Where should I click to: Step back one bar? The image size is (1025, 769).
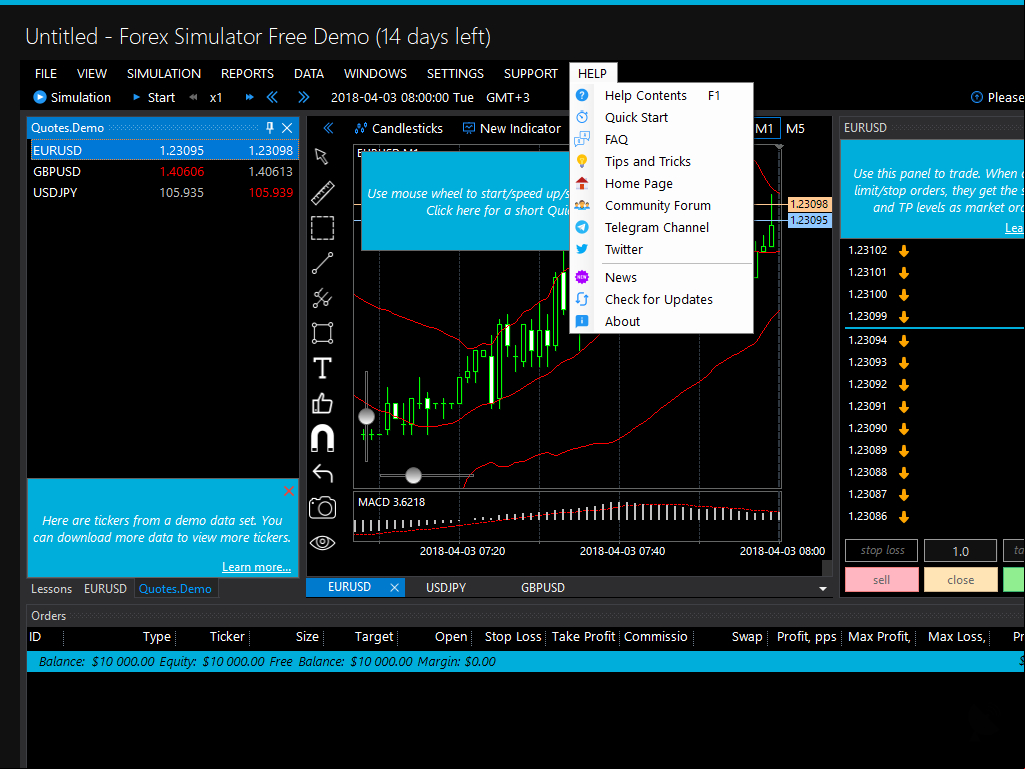tap(272, 97)
